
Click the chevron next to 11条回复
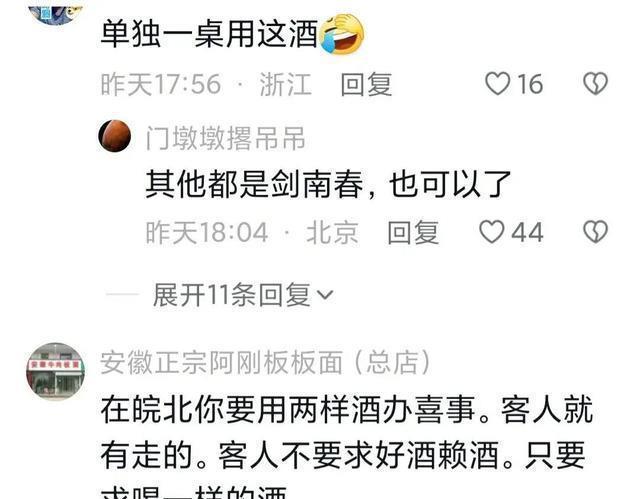(x=325, y=295)
